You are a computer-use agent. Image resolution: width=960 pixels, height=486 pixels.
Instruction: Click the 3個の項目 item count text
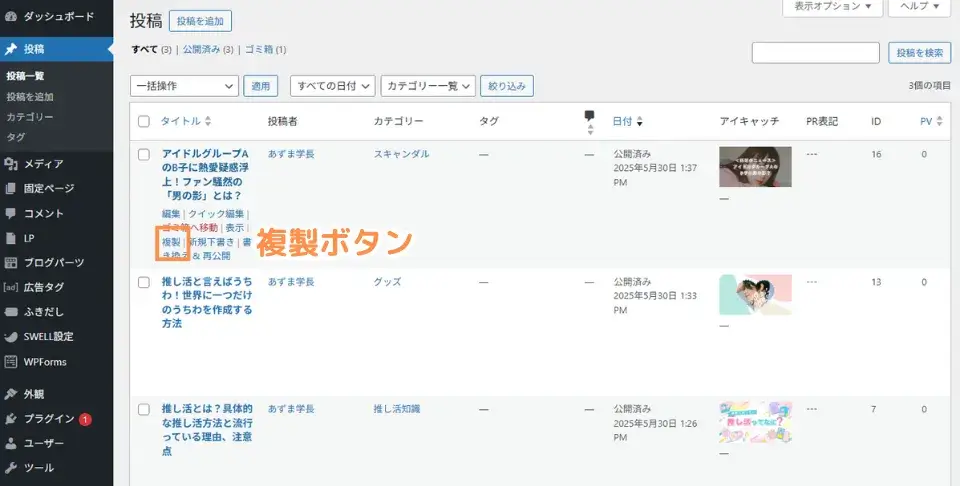(x=929, y=86)
